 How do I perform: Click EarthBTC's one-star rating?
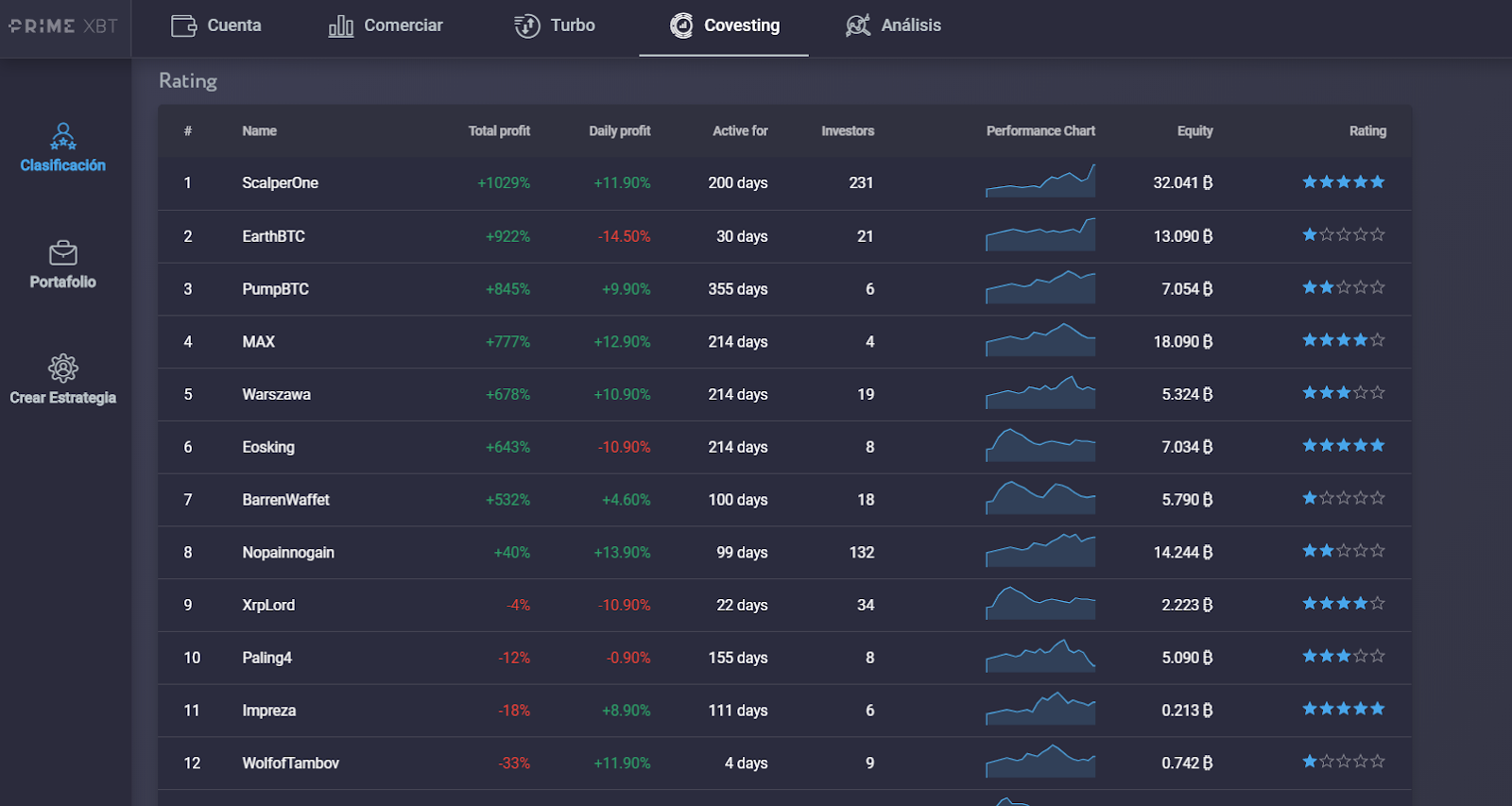pos(1344,234)
